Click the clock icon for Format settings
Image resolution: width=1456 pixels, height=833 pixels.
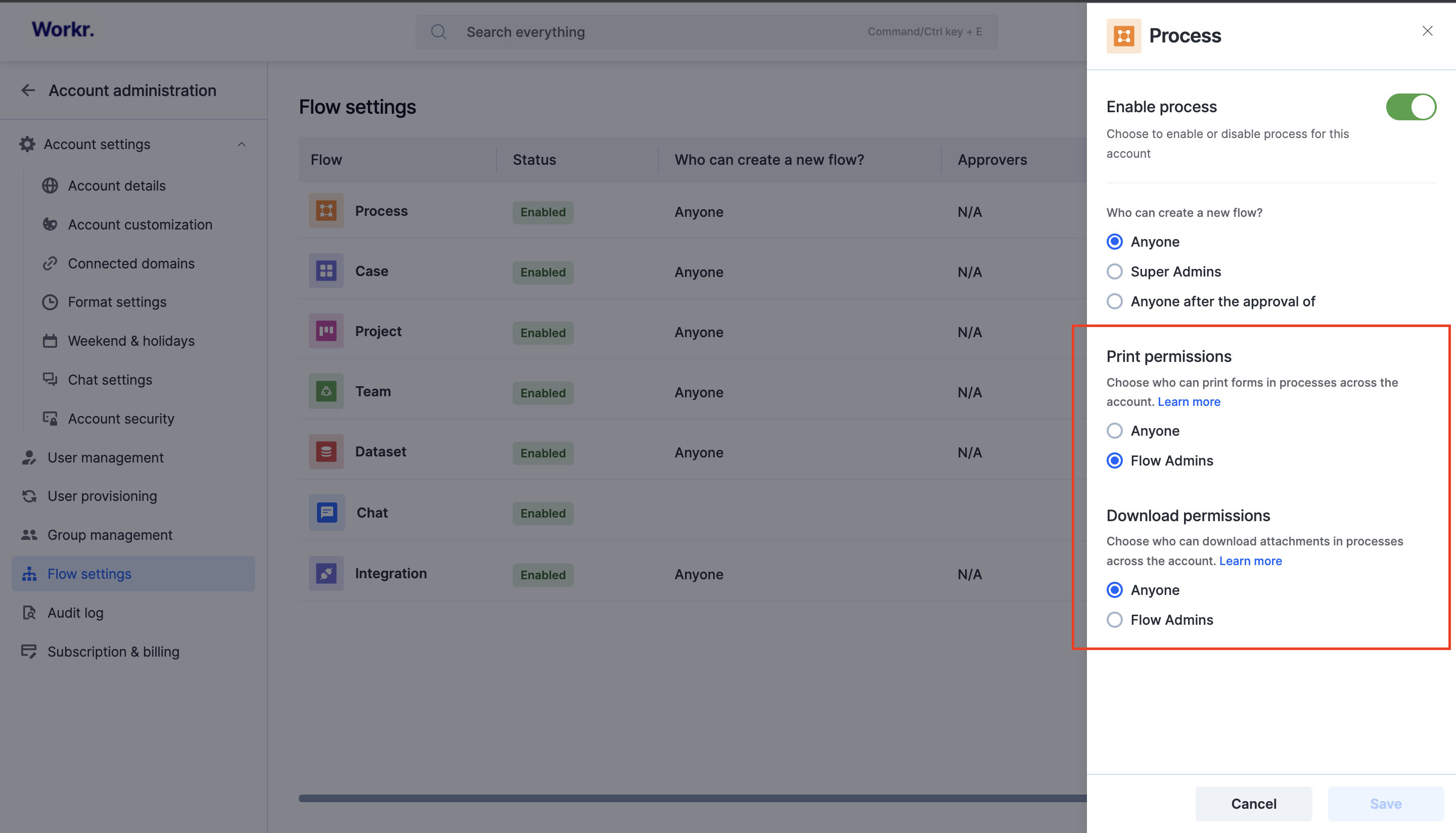[x=51, y=302]
